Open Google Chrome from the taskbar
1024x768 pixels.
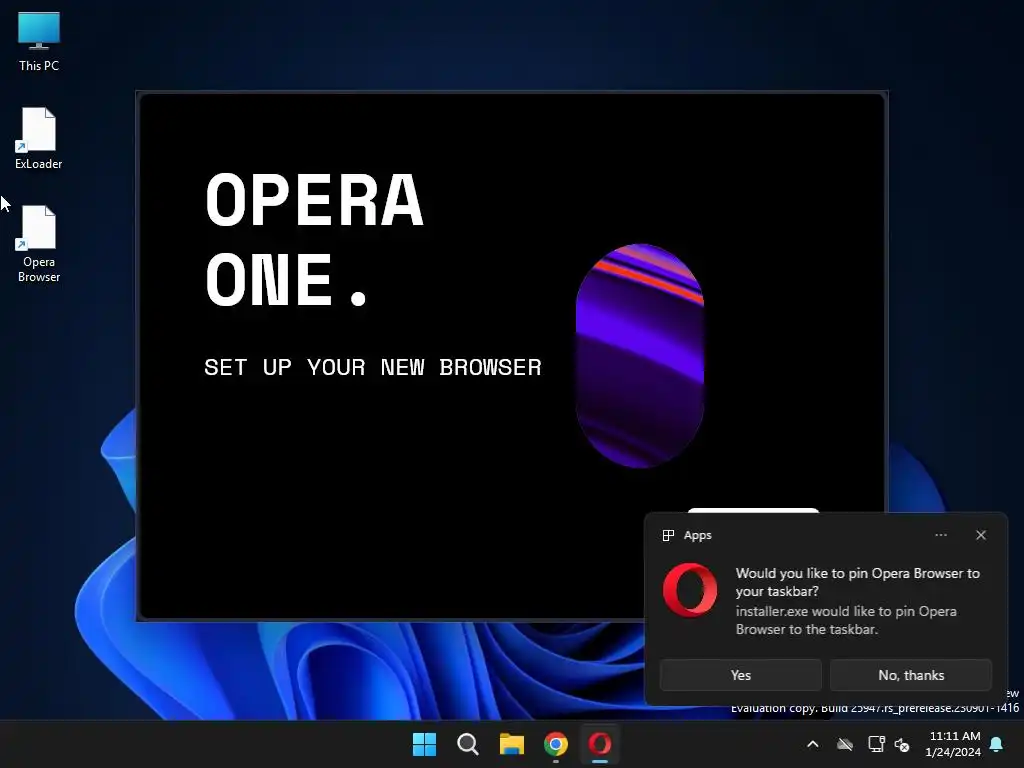coord(556,744)
